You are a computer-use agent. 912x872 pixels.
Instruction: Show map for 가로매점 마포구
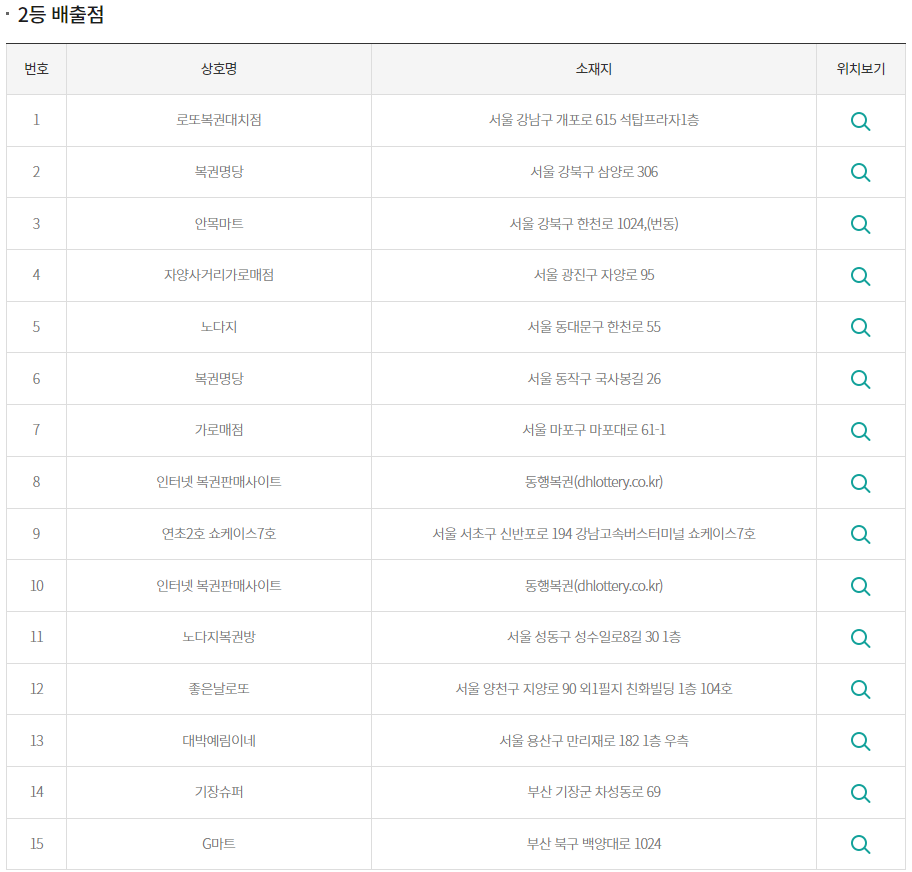pyautogui.click(x=860, y=431)
